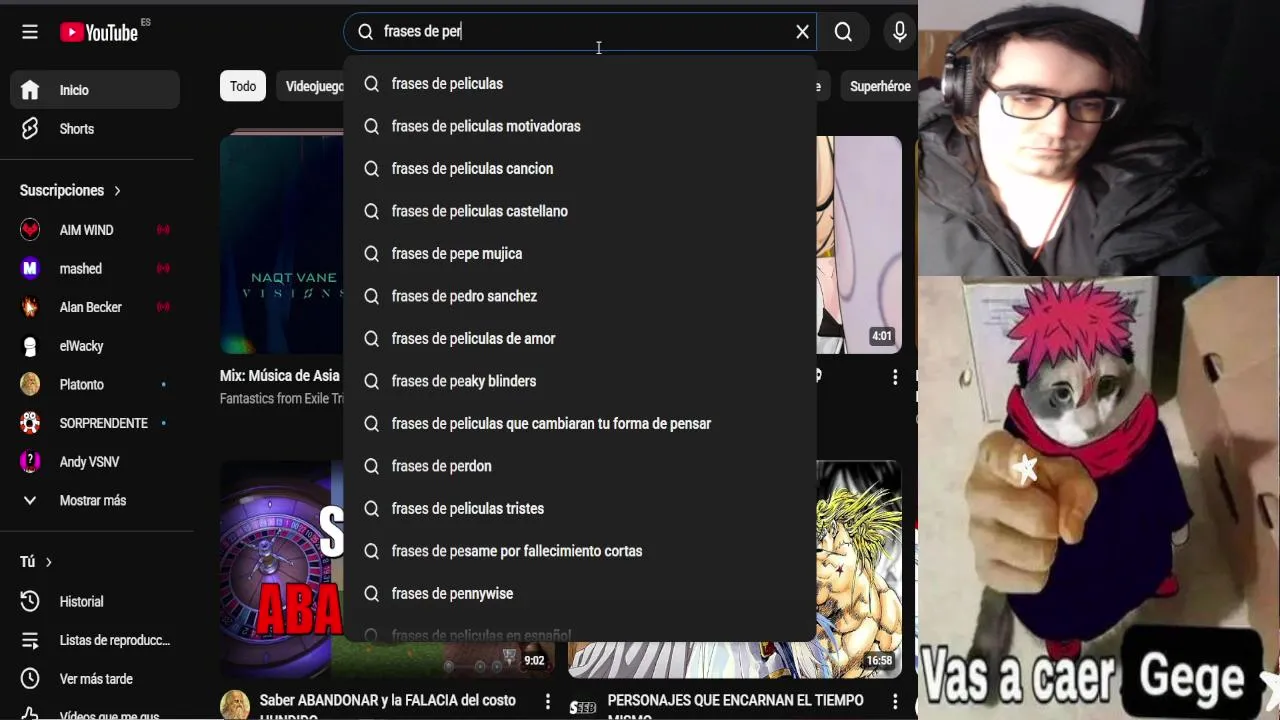Viewport: 1280px width, 720px height.
Task: Click the search magnifier button
Action: 843,32
